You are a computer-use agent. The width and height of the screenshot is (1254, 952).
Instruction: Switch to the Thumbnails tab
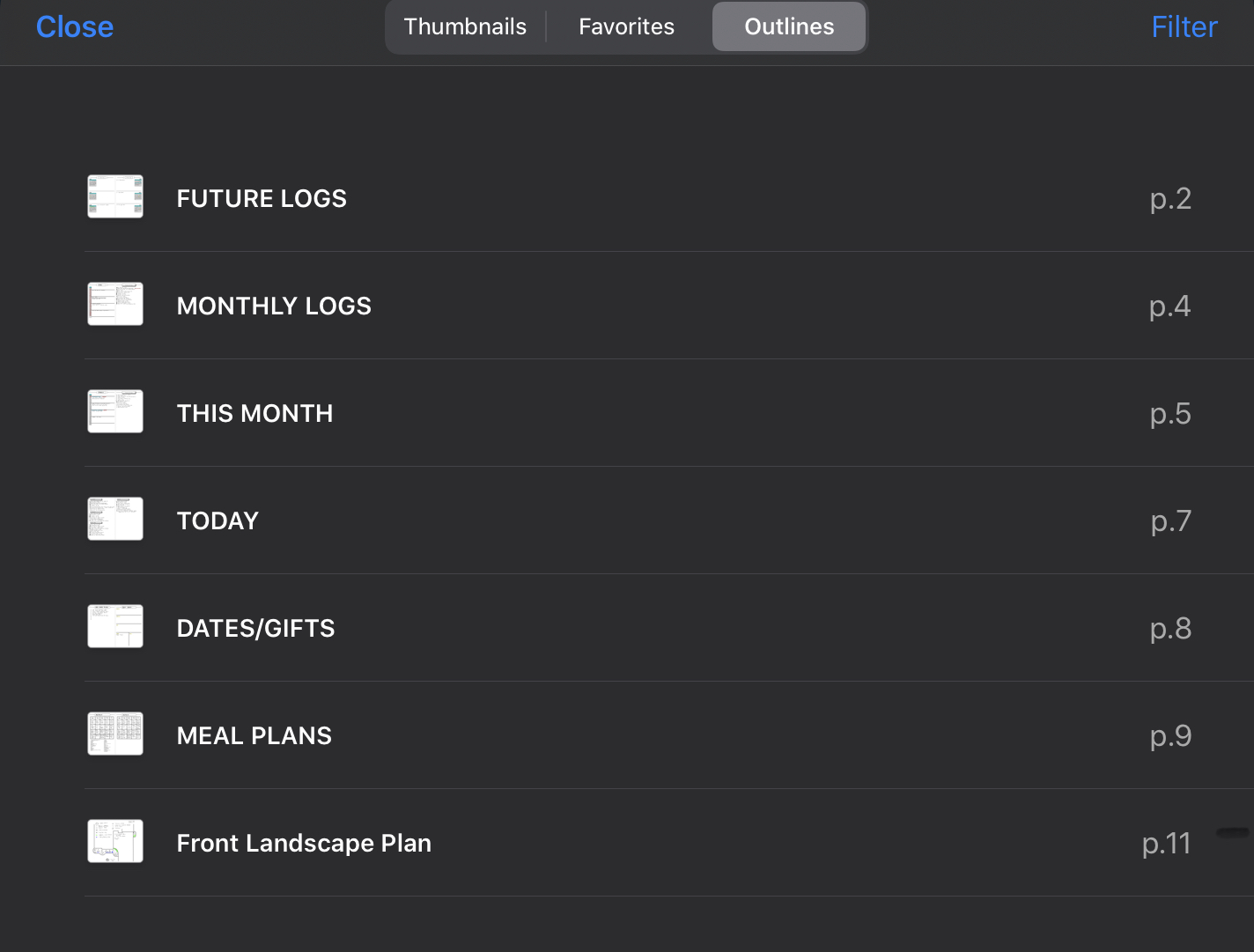(465, 26)
